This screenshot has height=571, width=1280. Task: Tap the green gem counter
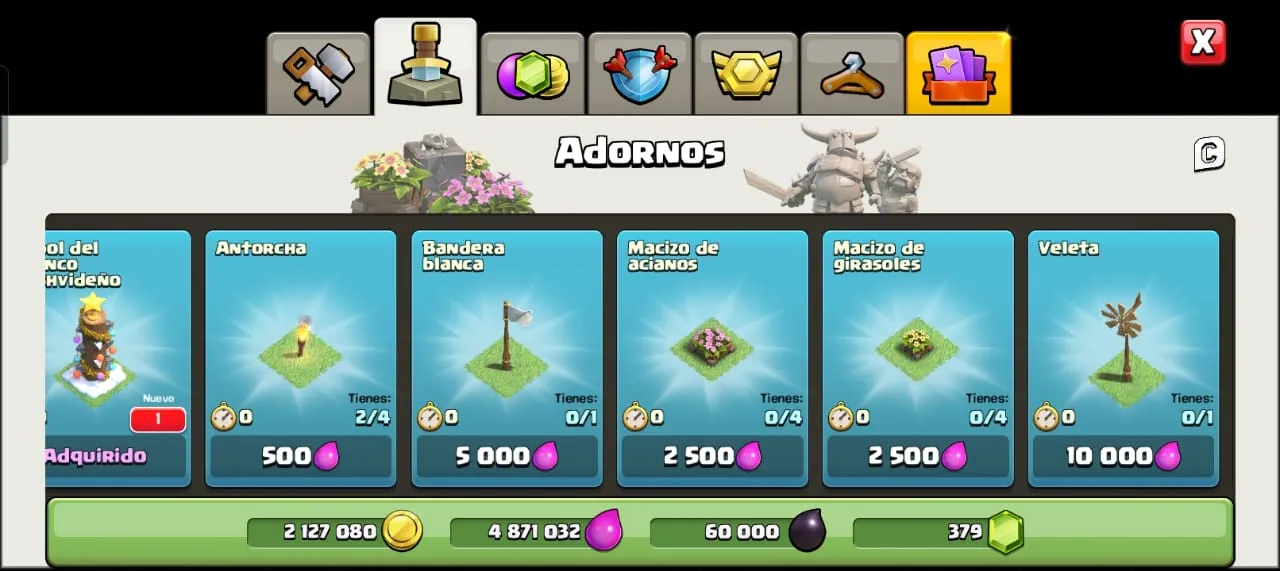pos(940,531)
